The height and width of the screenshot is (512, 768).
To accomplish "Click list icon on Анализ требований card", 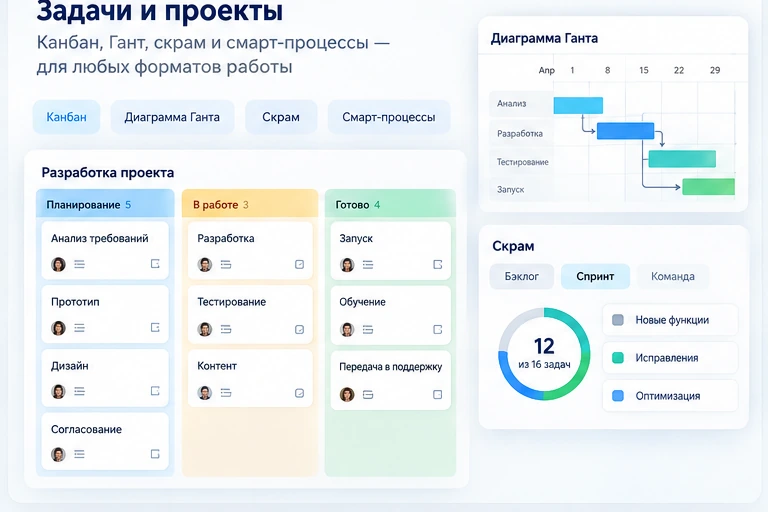I will [79, 265].
